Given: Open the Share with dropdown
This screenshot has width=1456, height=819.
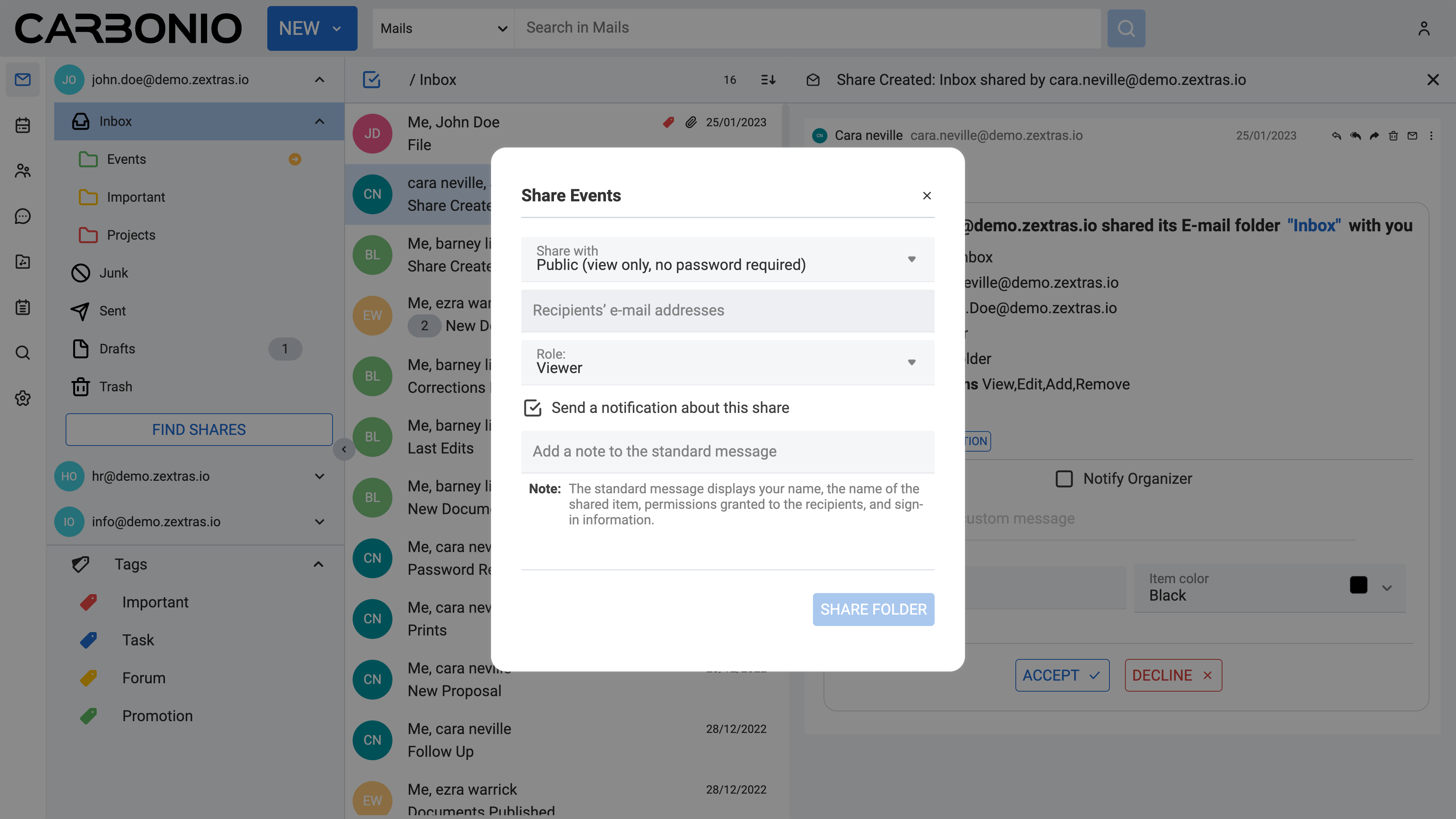Looking at the screenshot, I should [x=728, y=259].
